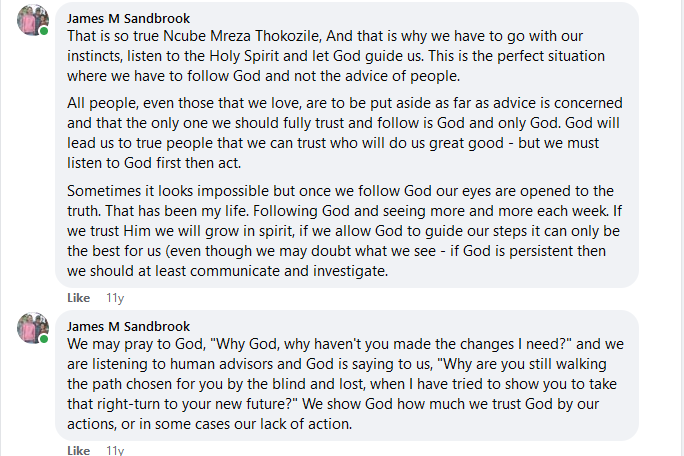Open the 11y timestamp under the second comment

point(115,451)
